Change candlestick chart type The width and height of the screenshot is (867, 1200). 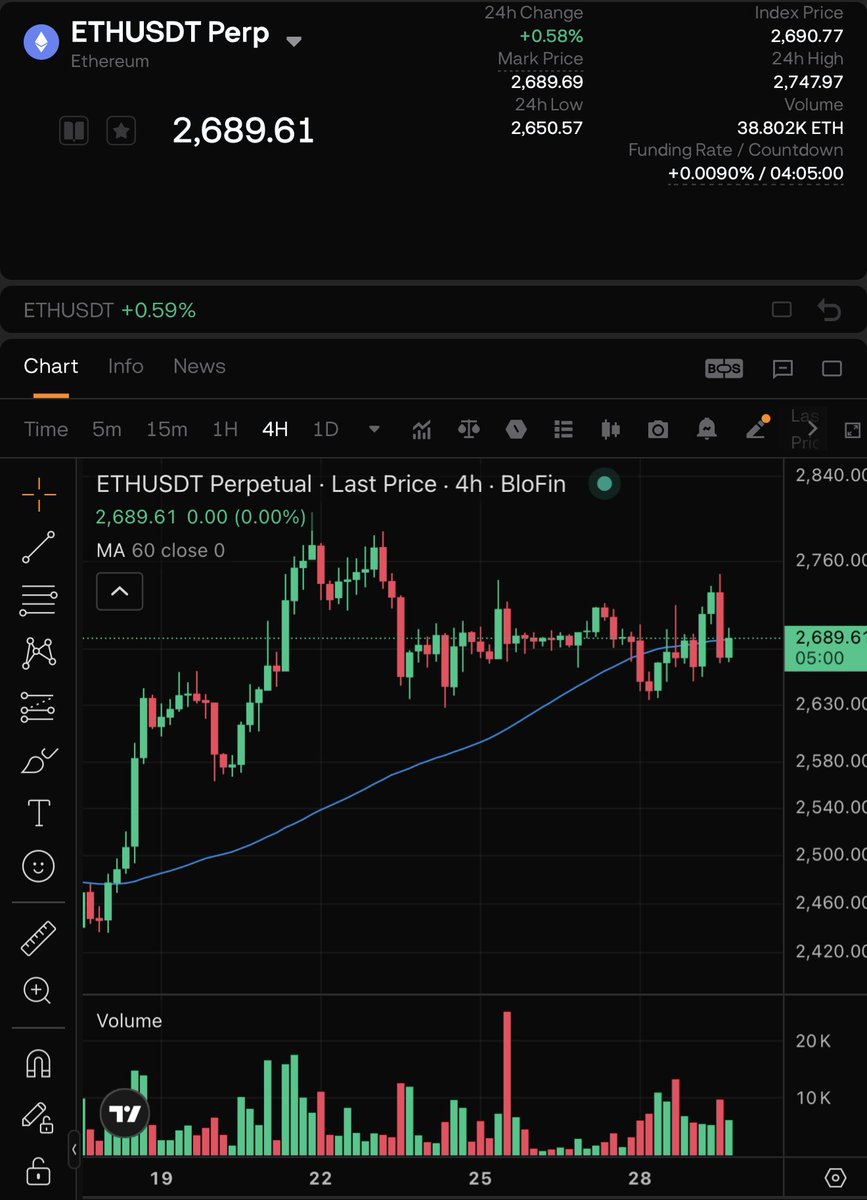610,429
